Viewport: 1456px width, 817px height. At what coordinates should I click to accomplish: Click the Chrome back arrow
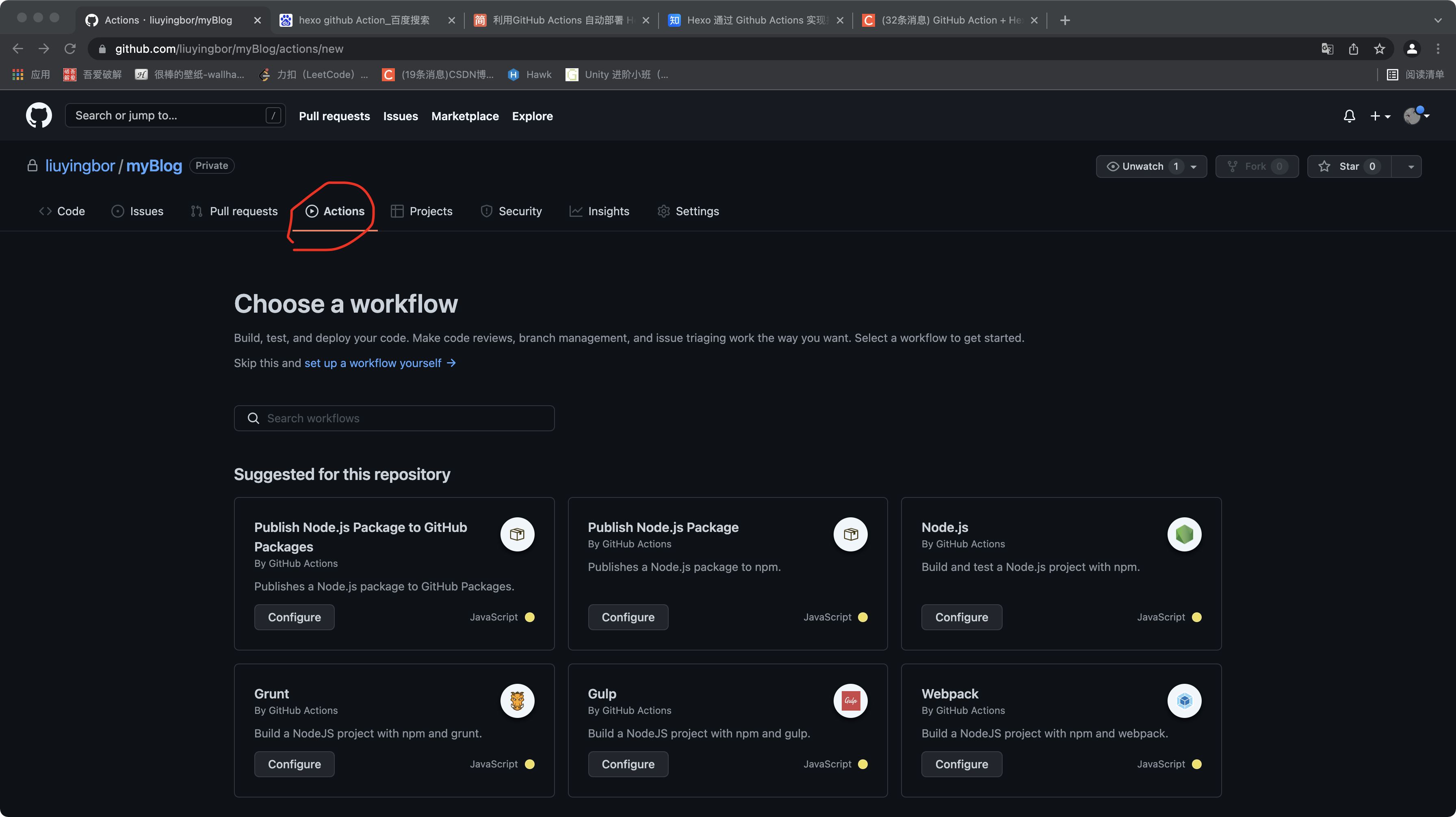(18, 49)
